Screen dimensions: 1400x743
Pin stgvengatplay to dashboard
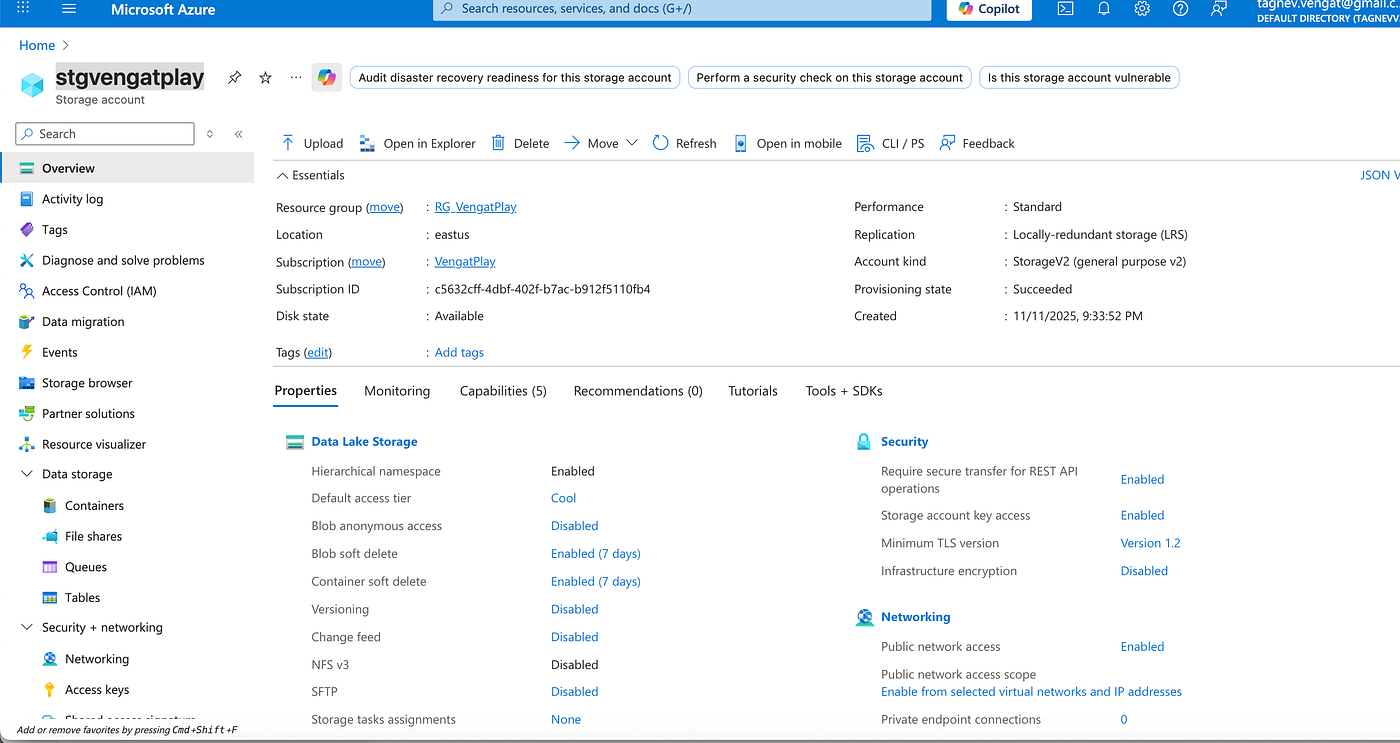pyautogui.click(x=234, y=77)
